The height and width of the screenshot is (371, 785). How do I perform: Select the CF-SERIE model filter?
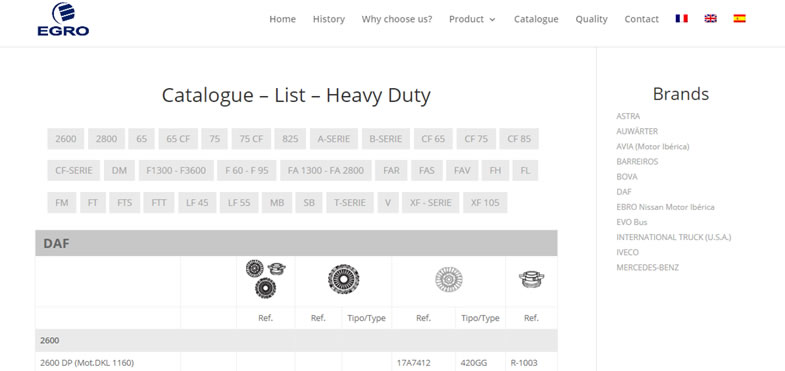[x=74, y=170]
